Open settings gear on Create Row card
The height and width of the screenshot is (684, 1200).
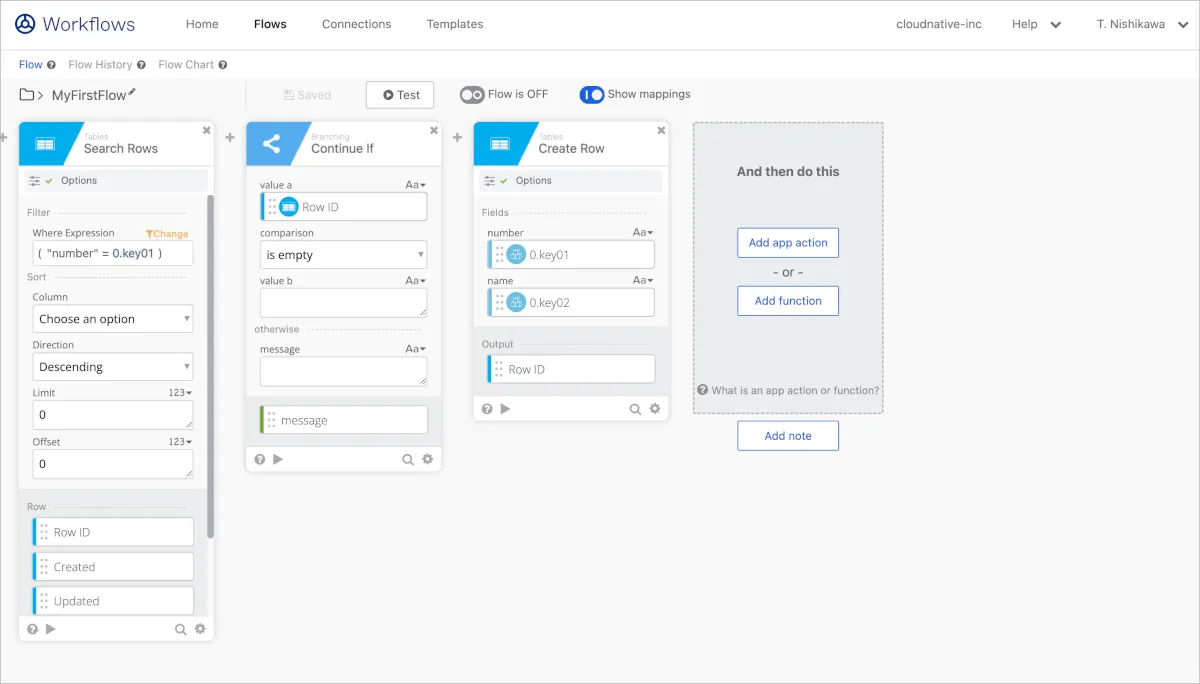[x=655, y=409]
